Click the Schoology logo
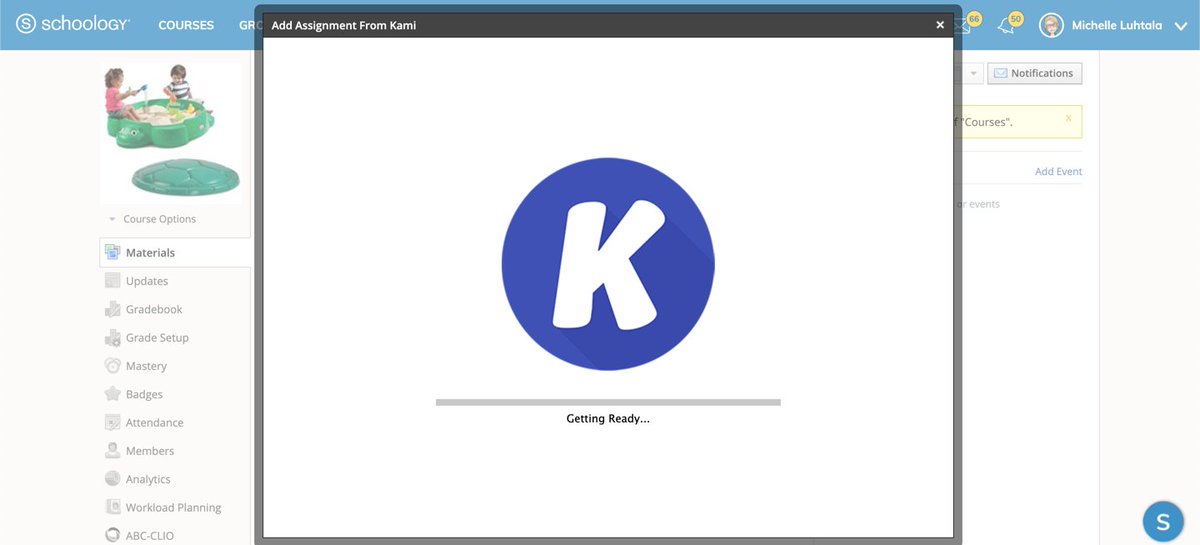1200x545 pixels. [73, 24]
